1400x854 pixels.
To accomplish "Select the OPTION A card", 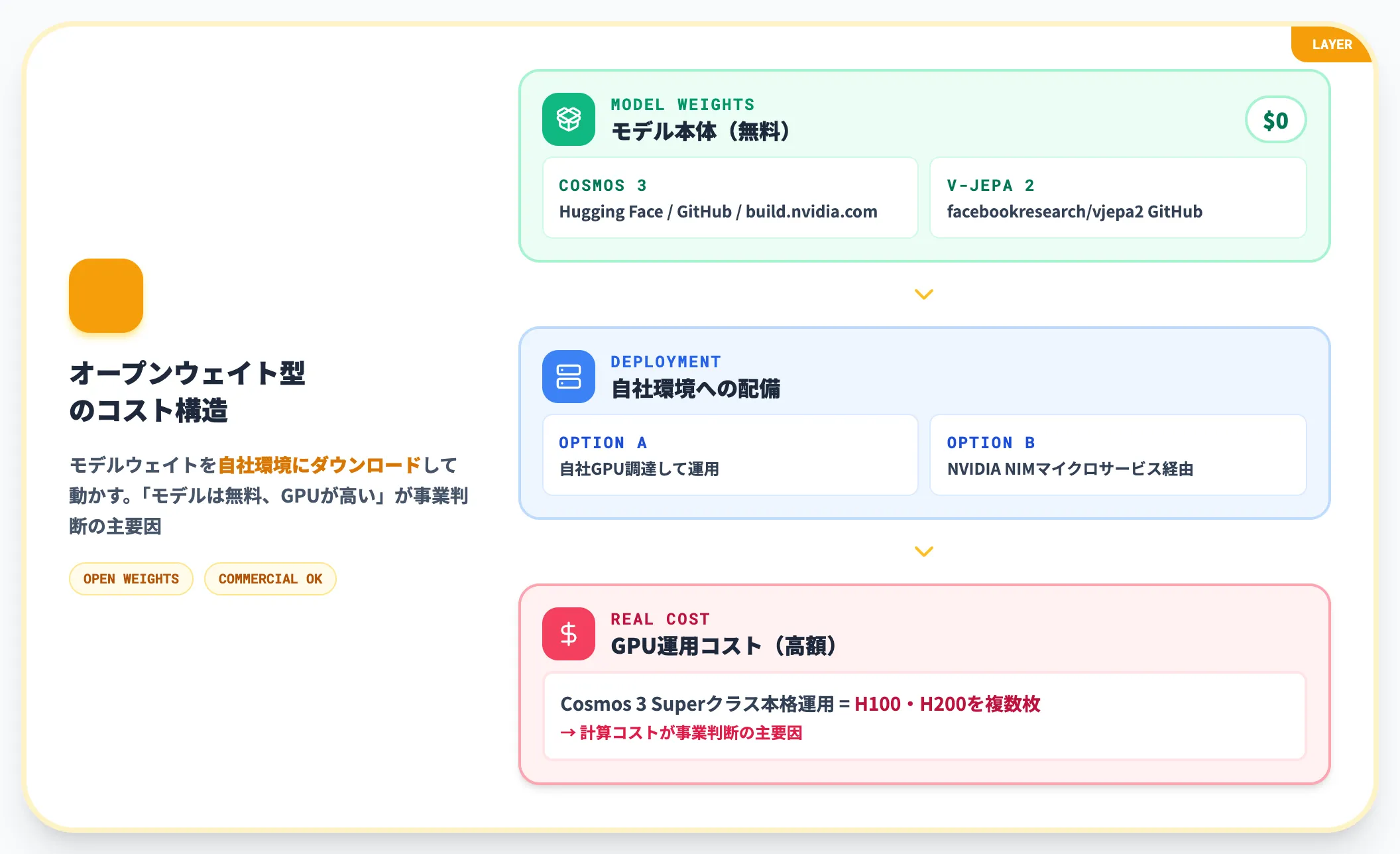I will tap(730, 455).
